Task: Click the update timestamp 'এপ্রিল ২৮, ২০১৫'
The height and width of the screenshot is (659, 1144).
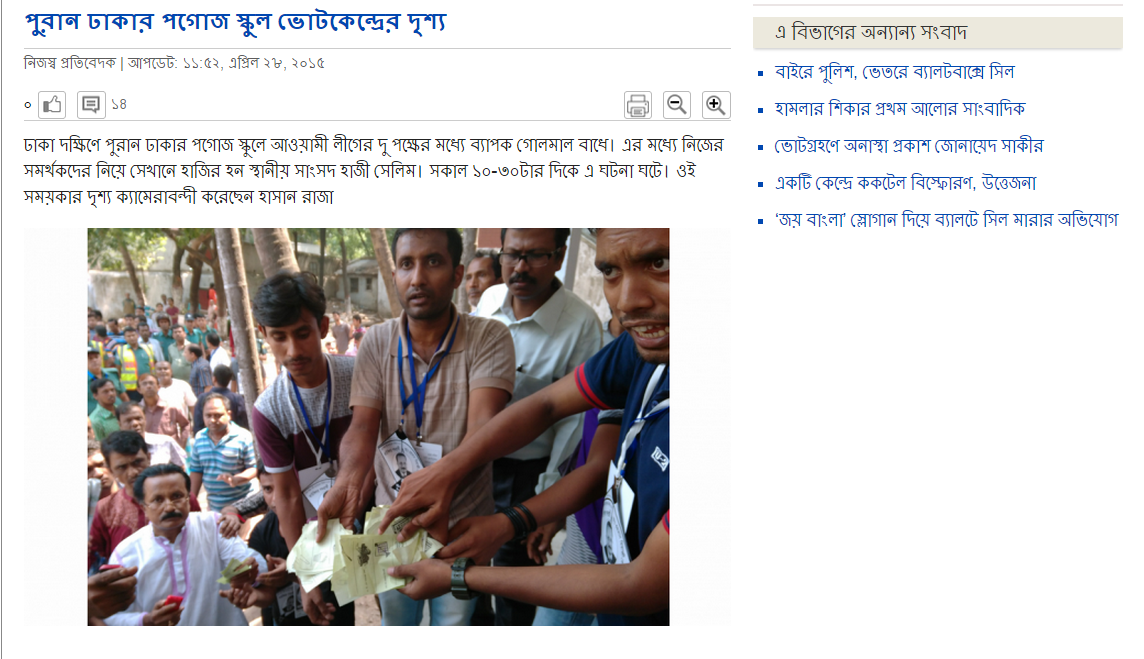Action: pos(277,63)
